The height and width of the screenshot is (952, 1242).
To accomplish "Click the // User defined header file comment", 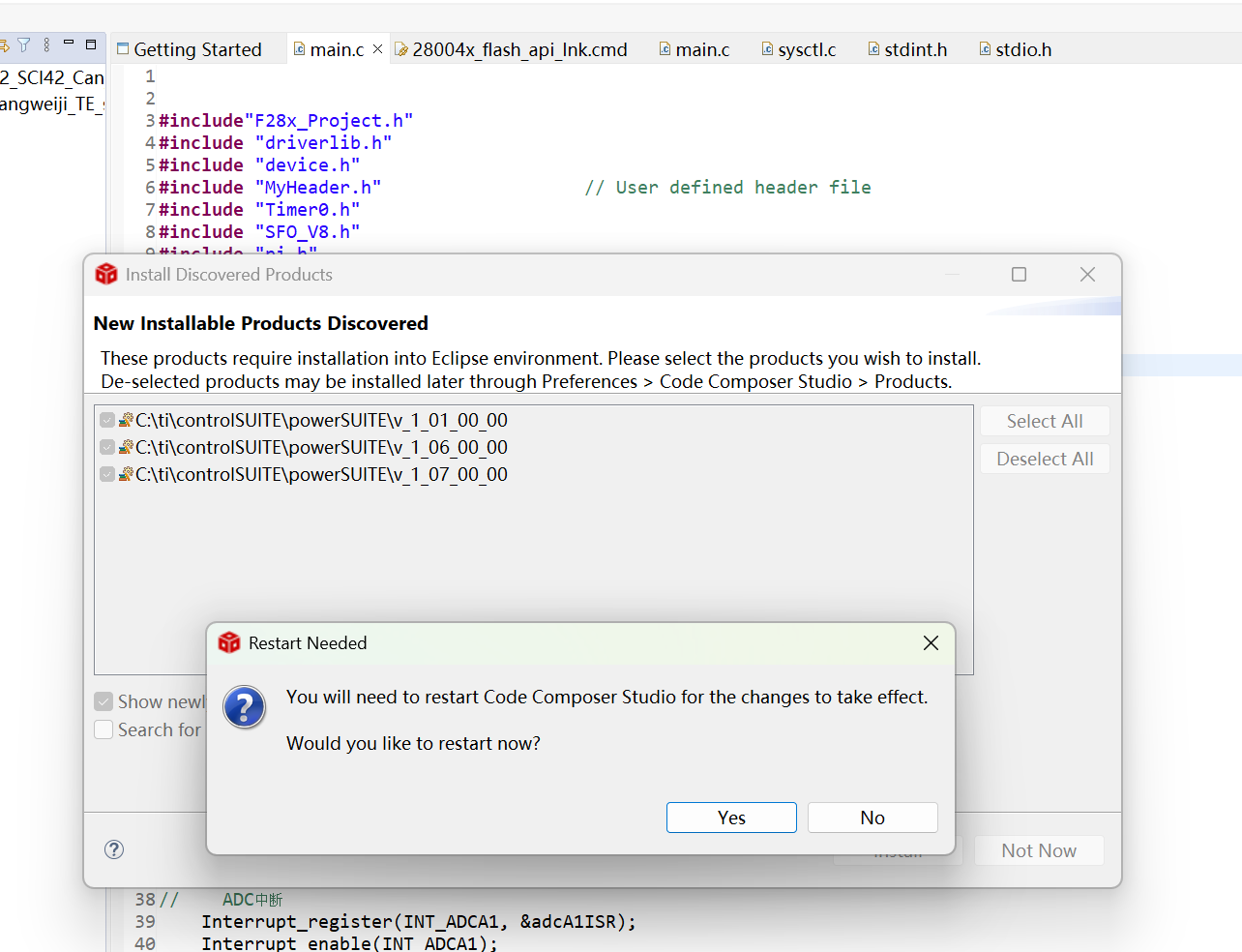I will coord(727,188).
